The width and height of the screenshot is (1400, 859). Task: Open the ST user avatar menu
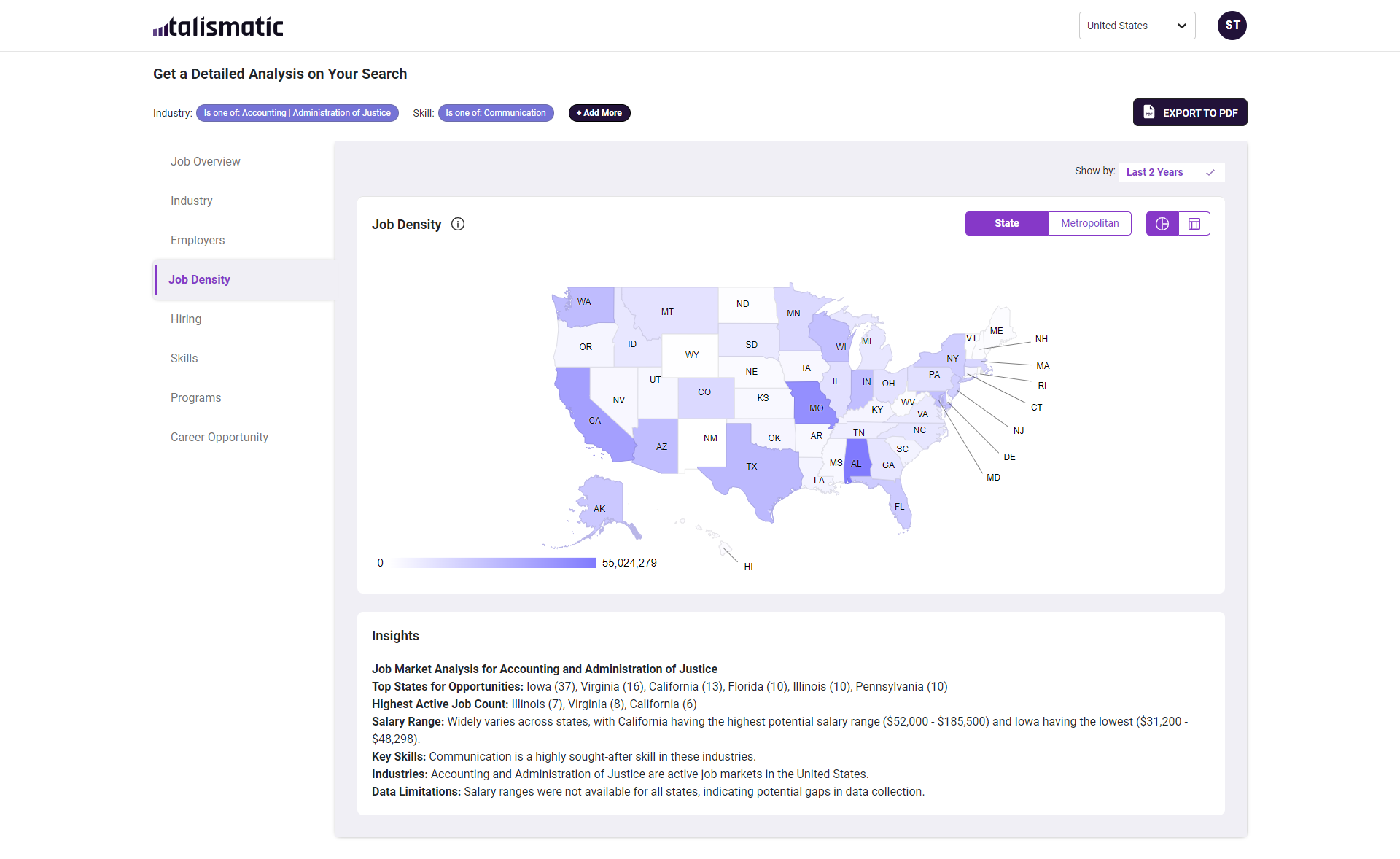(x=1232, y=26)
